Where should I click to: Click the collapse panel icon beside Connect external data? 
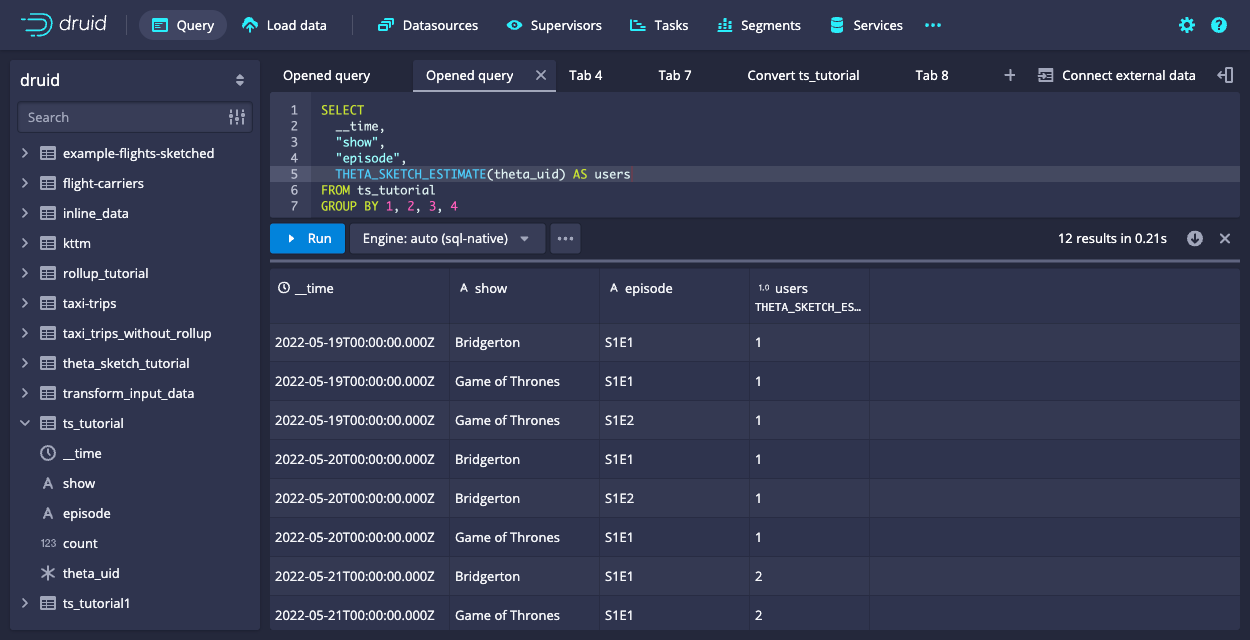pos(1225,75)
